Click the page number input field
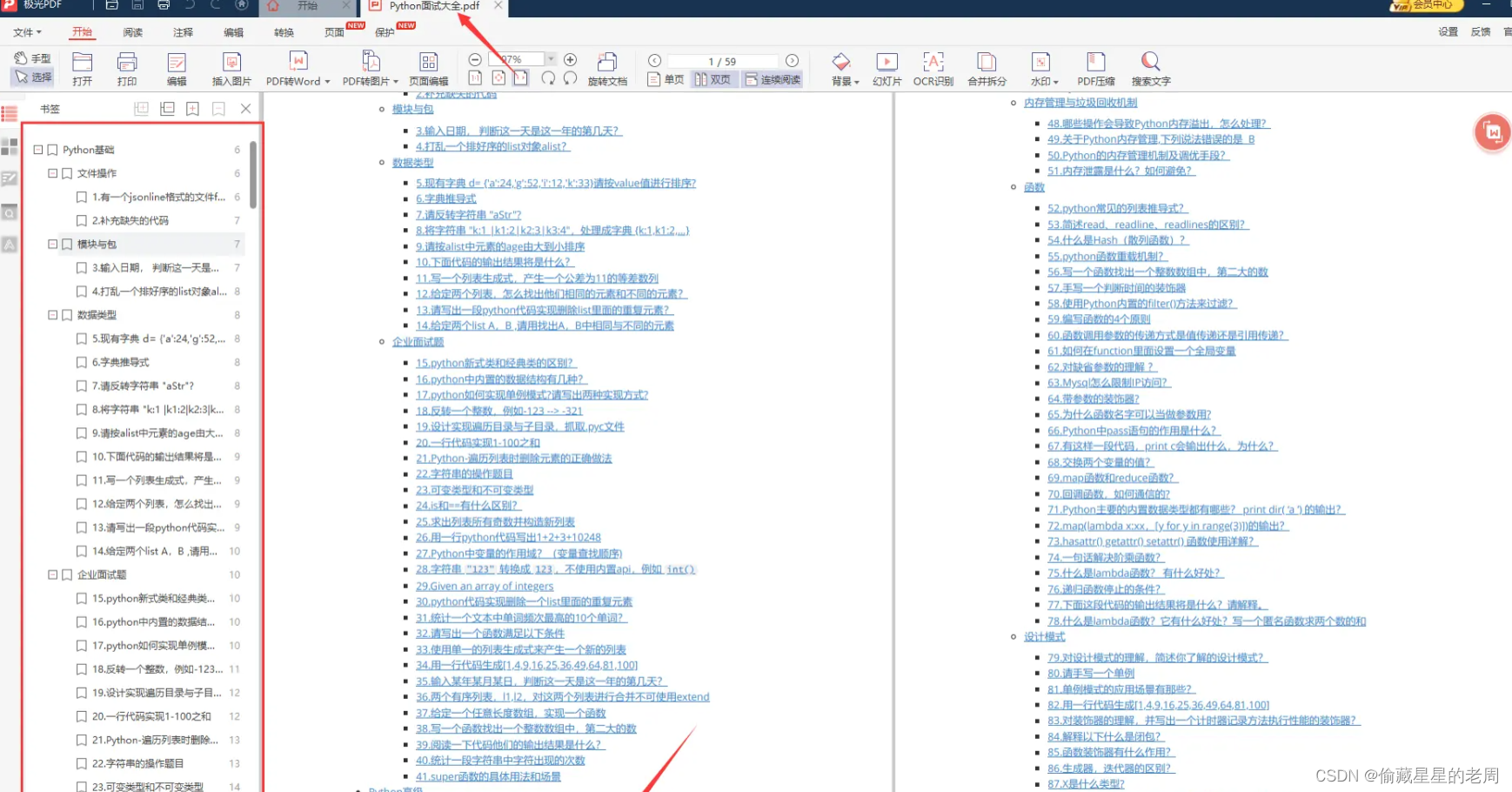 [x=722, y=61]
